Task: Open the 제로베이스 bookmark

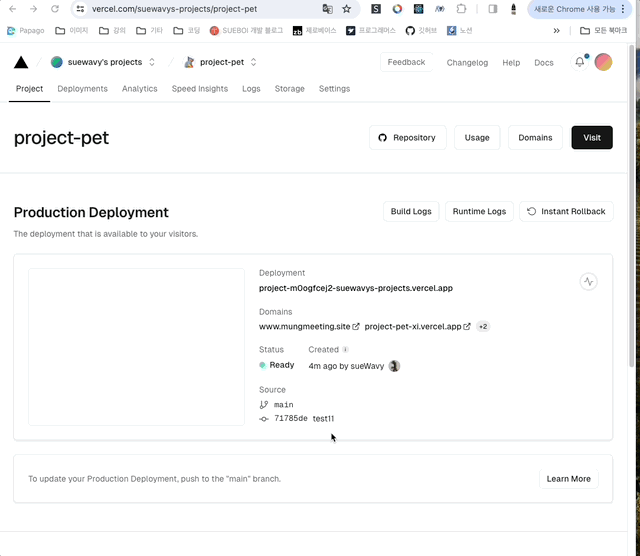Action: [x=314, y=31]
